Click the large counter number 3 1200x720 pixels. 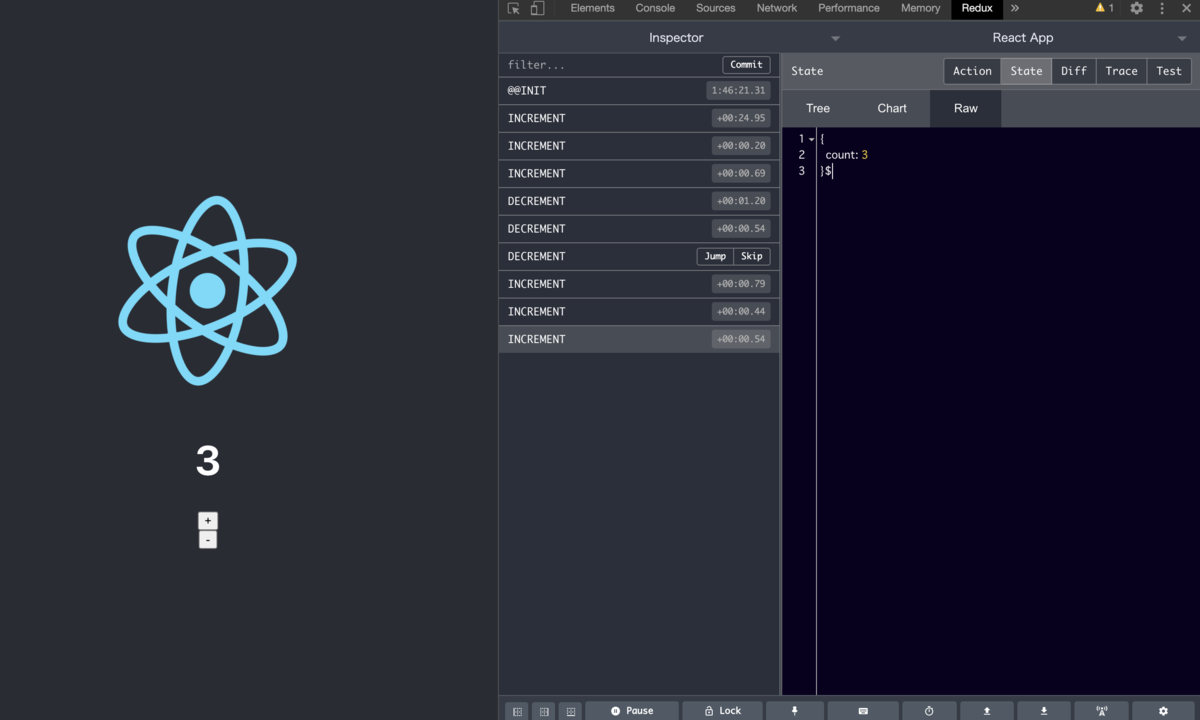pos(207,461)
